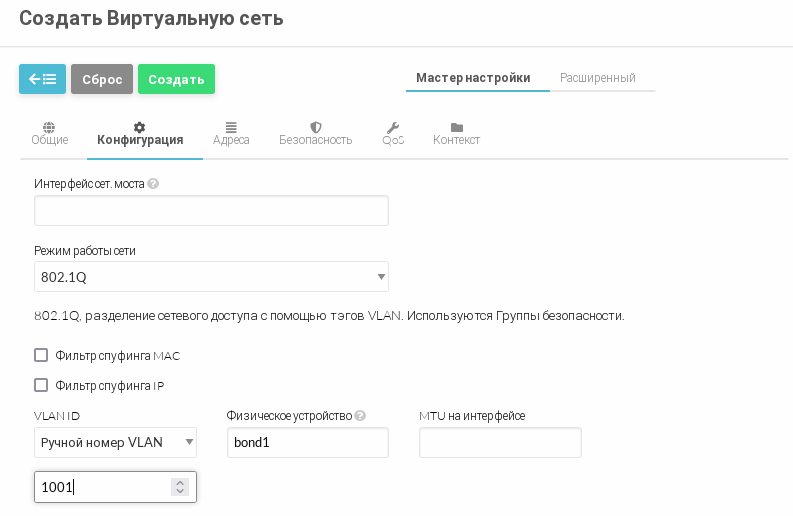Open the VLAN ID mode dropdown
793x516 pixels.
click(x=115, y=442)
